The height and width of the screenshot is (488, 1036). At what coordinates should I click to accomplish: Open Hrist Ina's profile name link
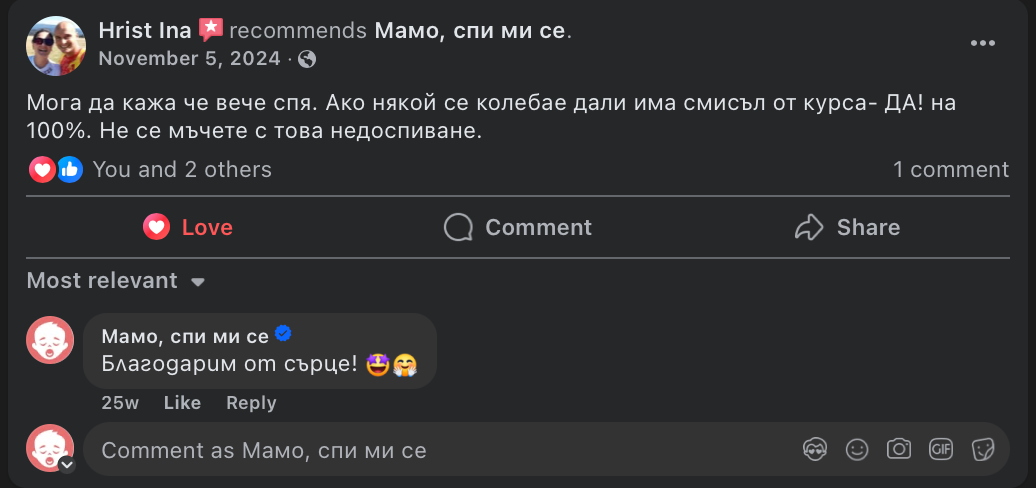tap(144, 31)
